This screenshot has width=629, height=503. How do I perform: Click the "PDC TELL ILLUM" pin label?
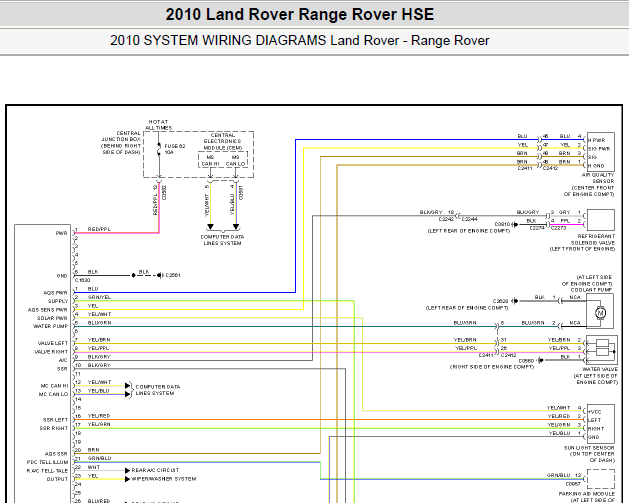click(47, 462)
